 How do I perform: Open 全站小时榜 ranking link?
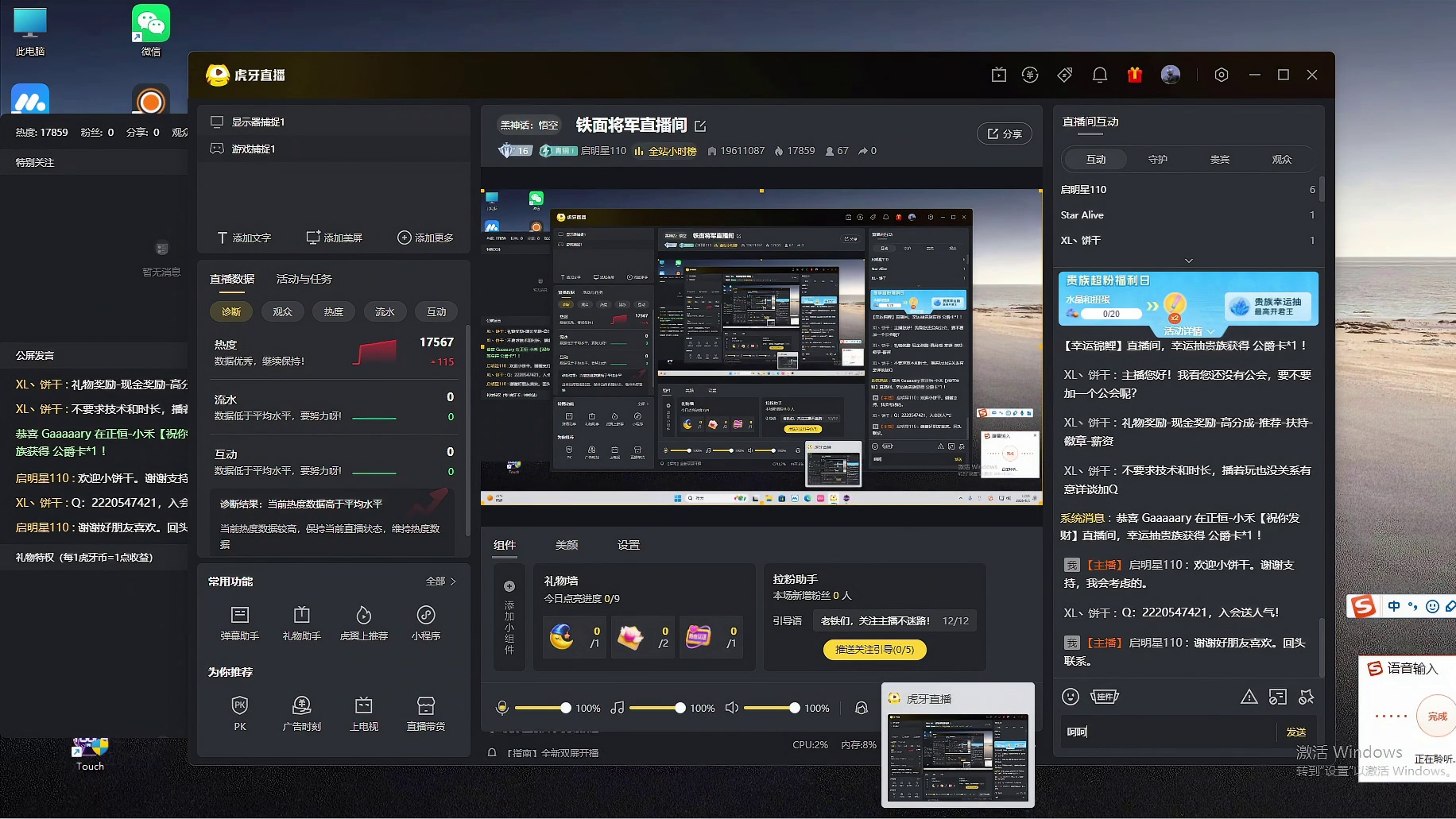[x=667, y=151]
